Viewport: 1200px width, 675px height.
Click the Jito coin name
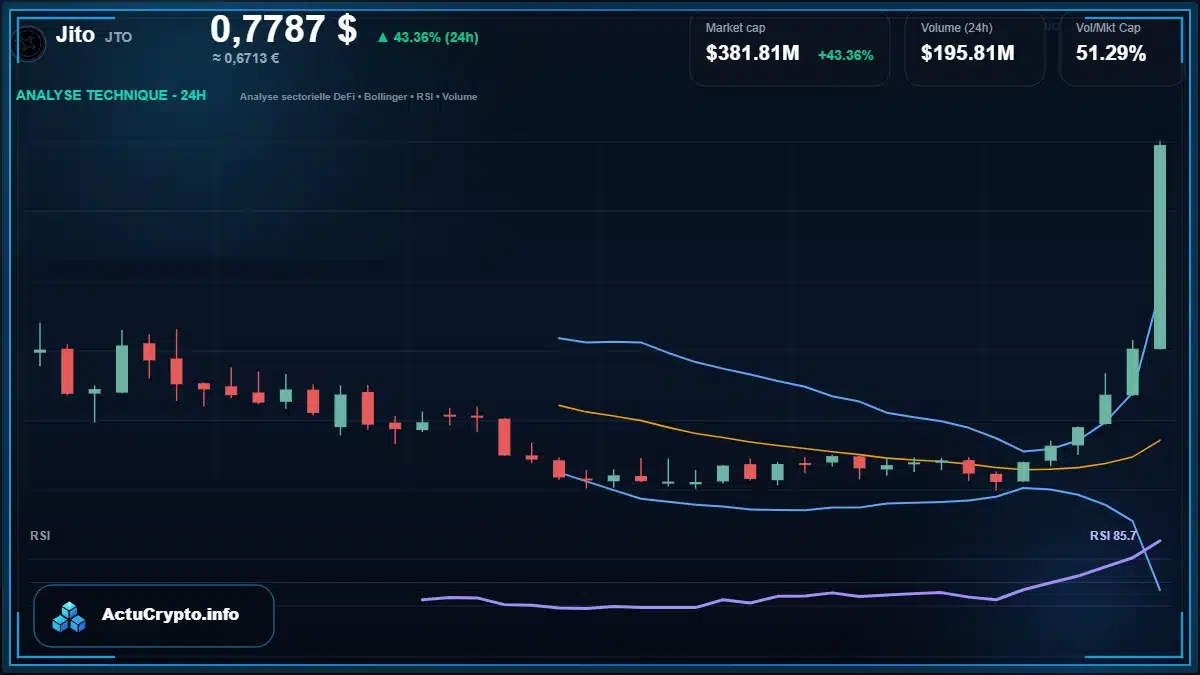point(75,35)
